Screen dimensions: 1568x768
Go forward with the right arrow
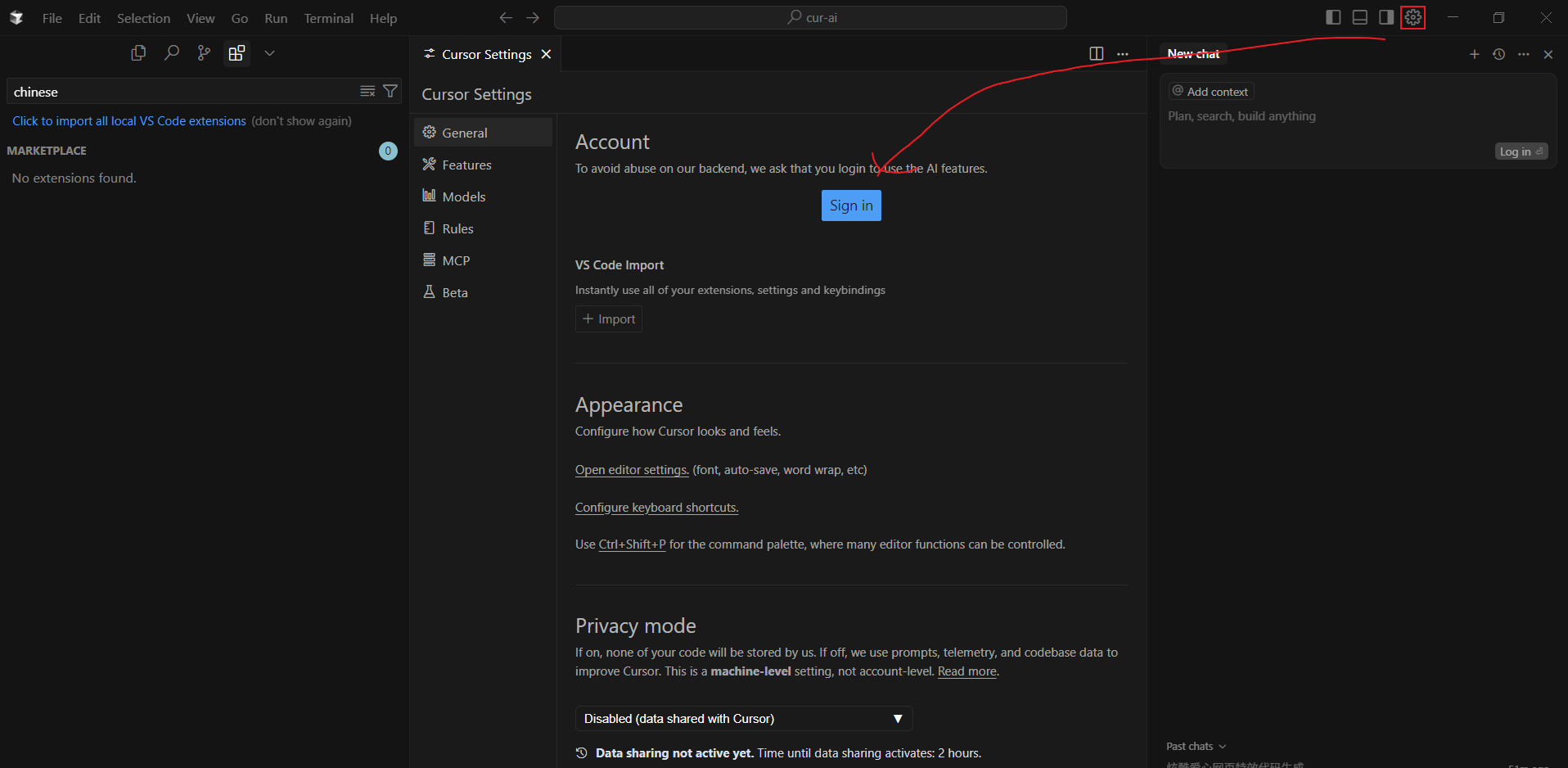coord(533,17)
